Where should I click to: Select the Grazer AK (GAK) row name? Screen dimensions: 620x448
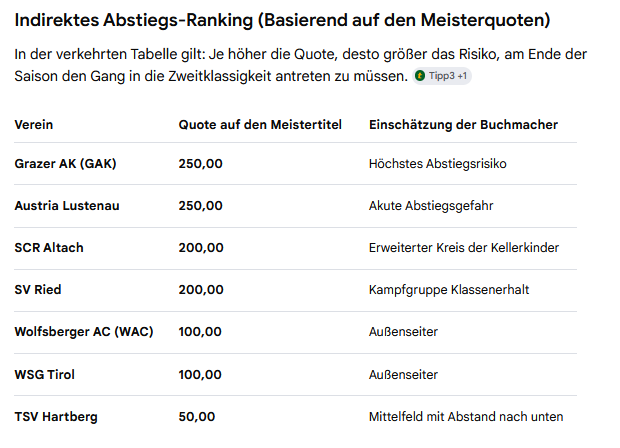coord(65,163)
